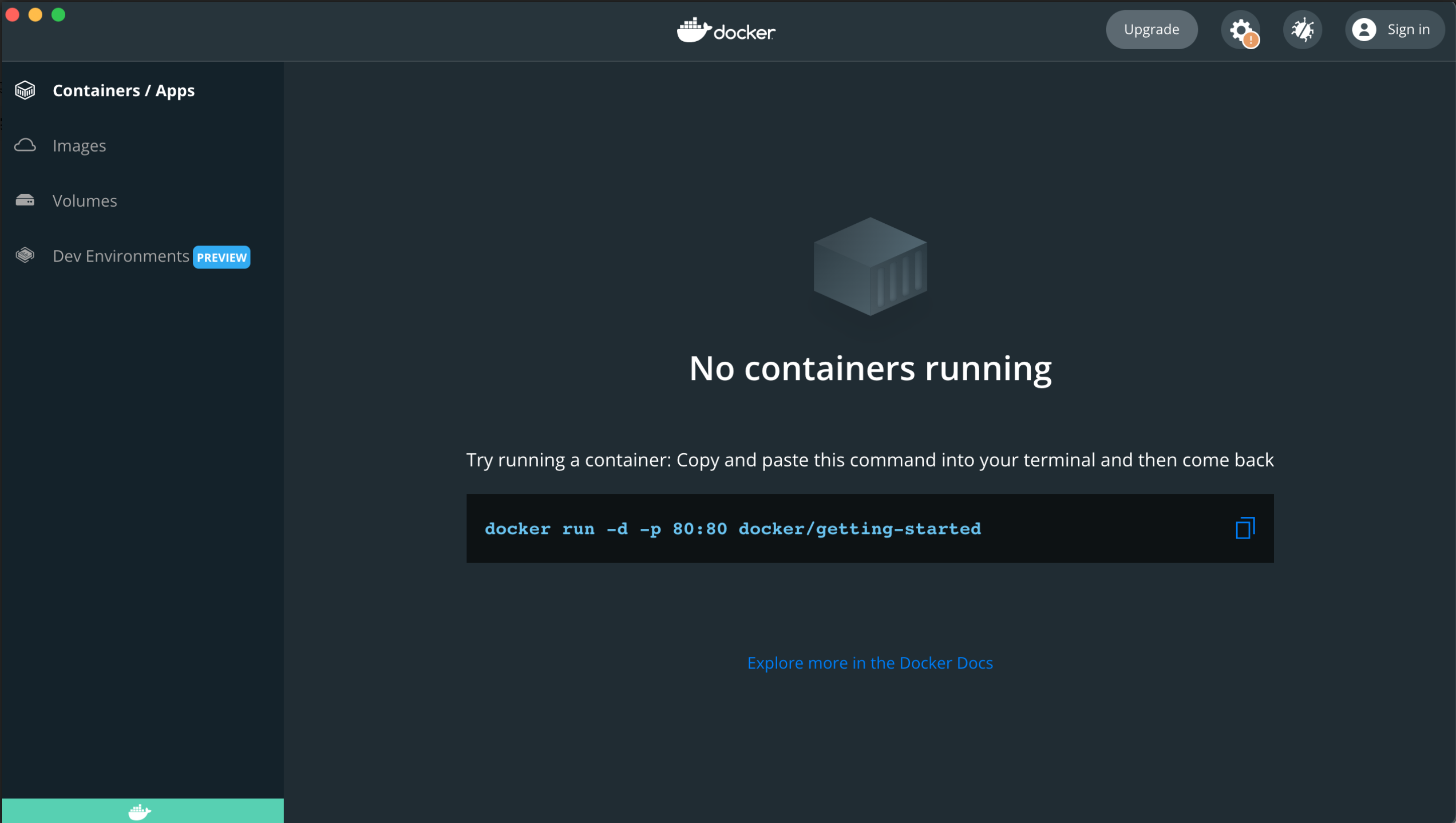Viewport: 1456px width, 823px height.
Task: Open the Settings gear
Action: (1241, 30)
